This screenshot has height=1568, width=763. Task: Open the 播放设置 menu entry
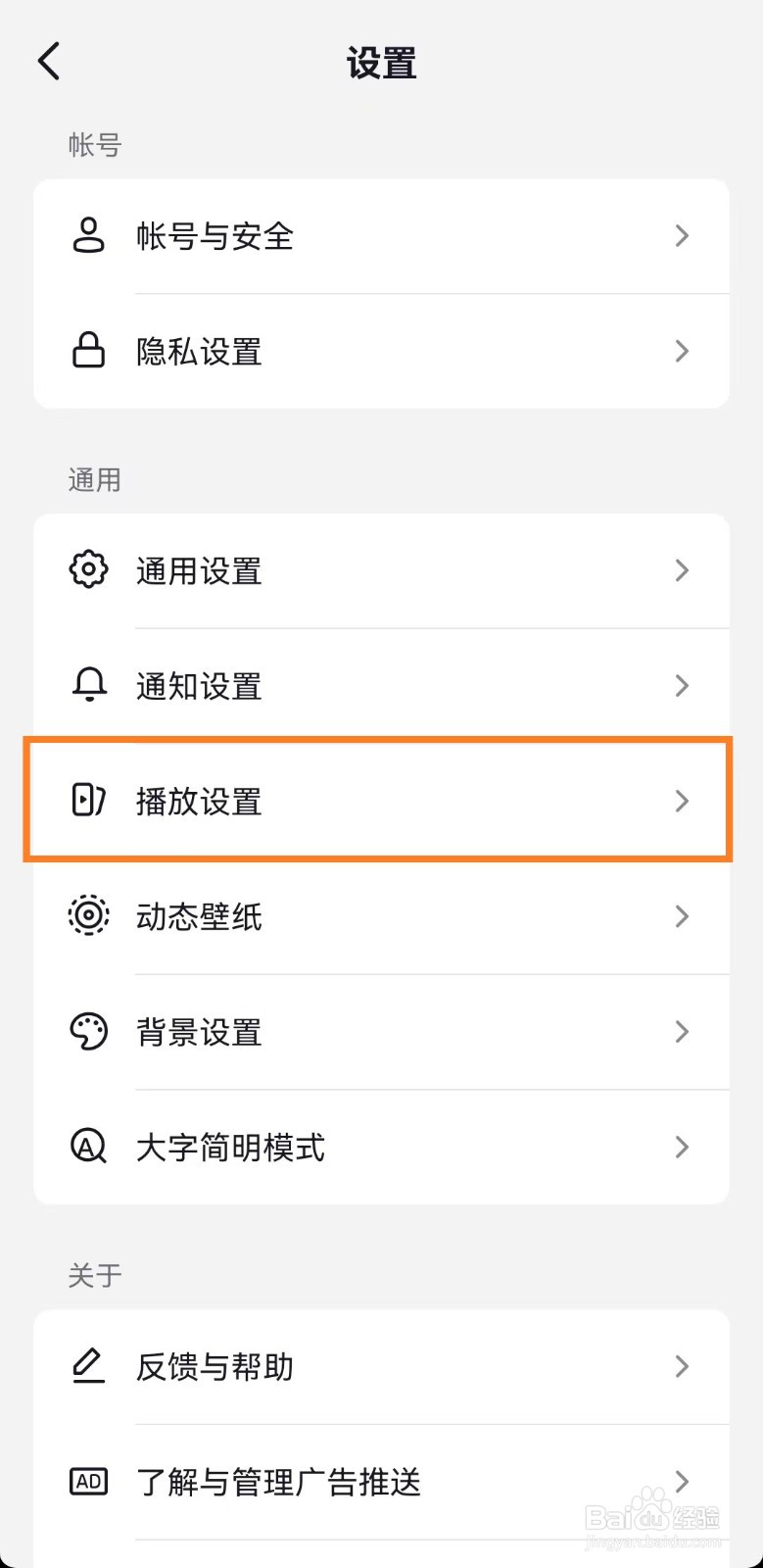(199, 802)
